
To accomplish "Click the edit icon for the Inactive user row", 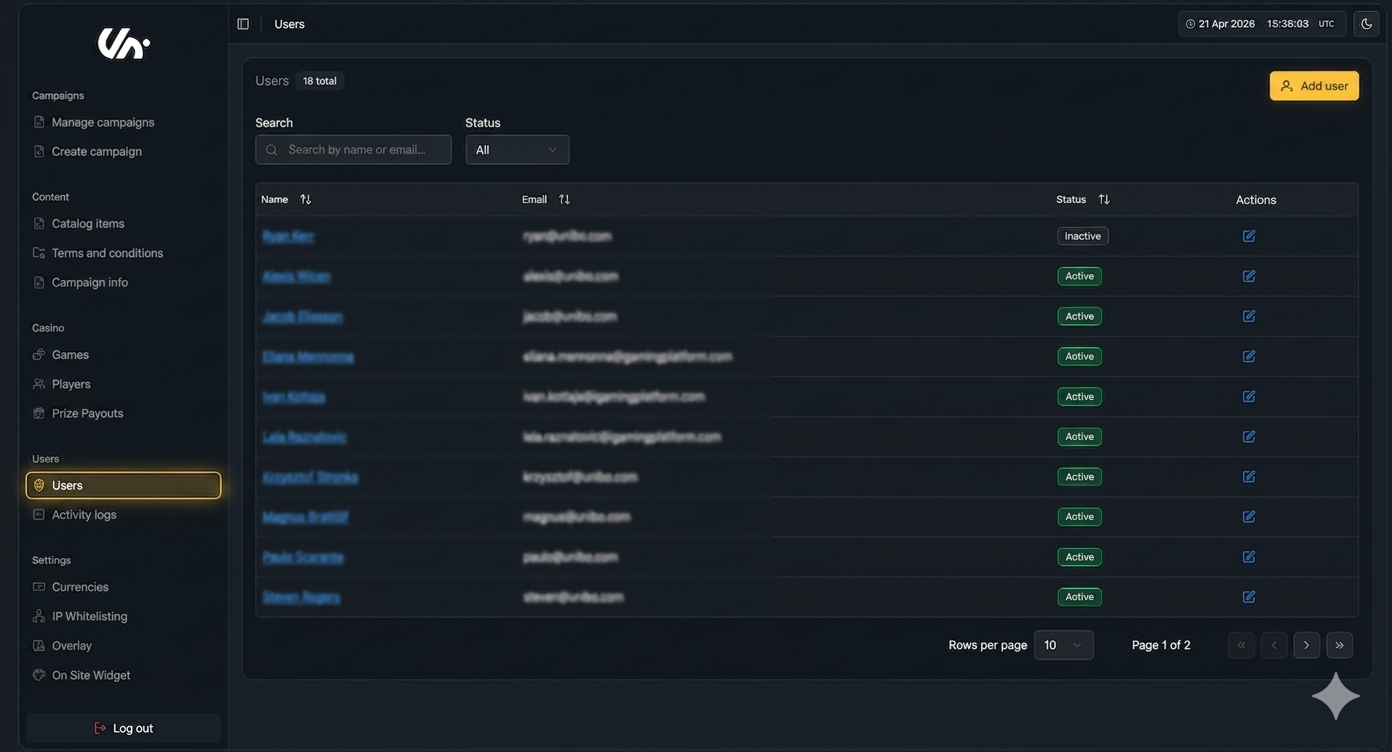I will pos(1248,236).
